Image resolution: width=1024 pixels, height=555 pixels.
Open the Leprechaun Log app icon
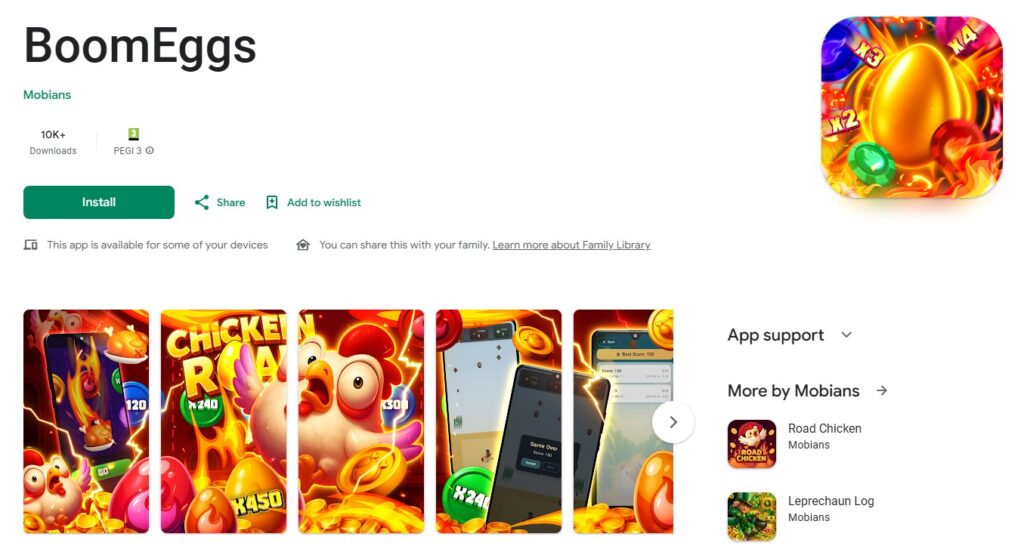752,516
